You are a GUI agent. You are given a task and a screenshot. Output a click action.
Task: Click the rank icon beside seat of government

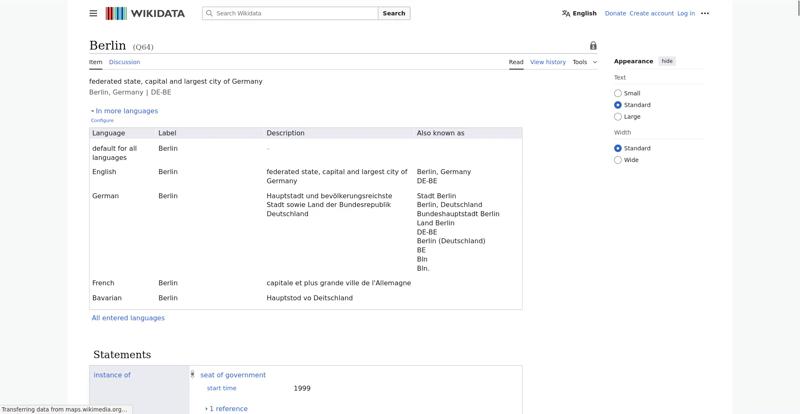[192, 375]
